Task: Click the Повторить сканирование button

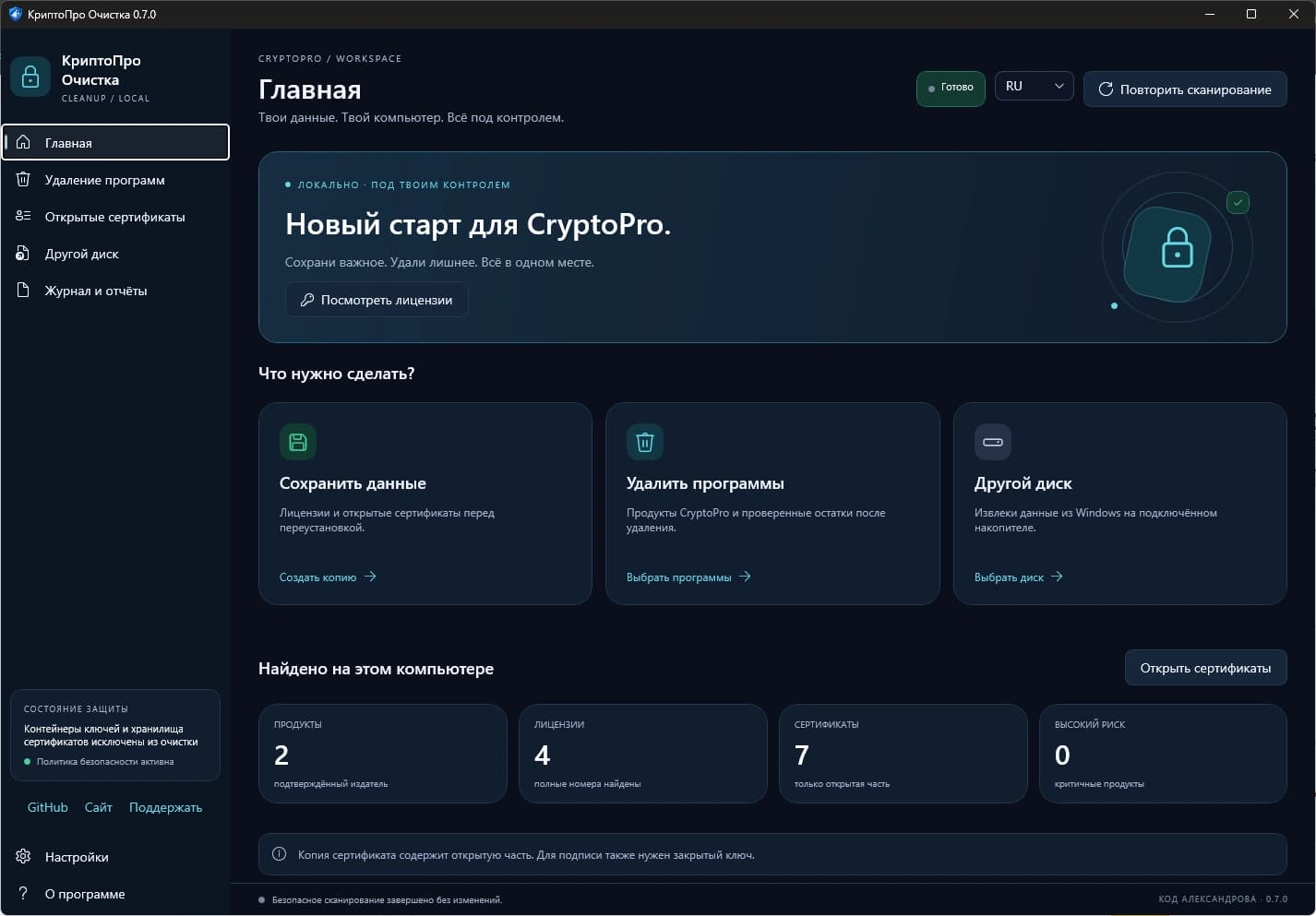Action: pos(1185,89)
